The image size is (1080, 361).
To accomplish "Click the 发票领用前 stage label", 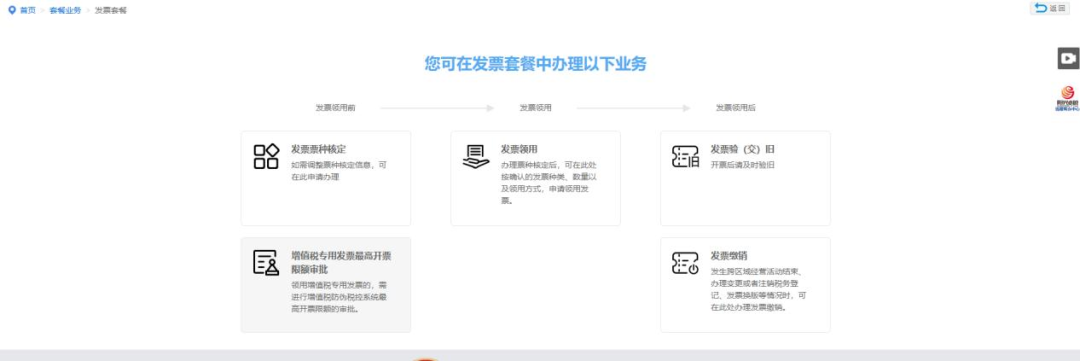I will tap(335, 108).
